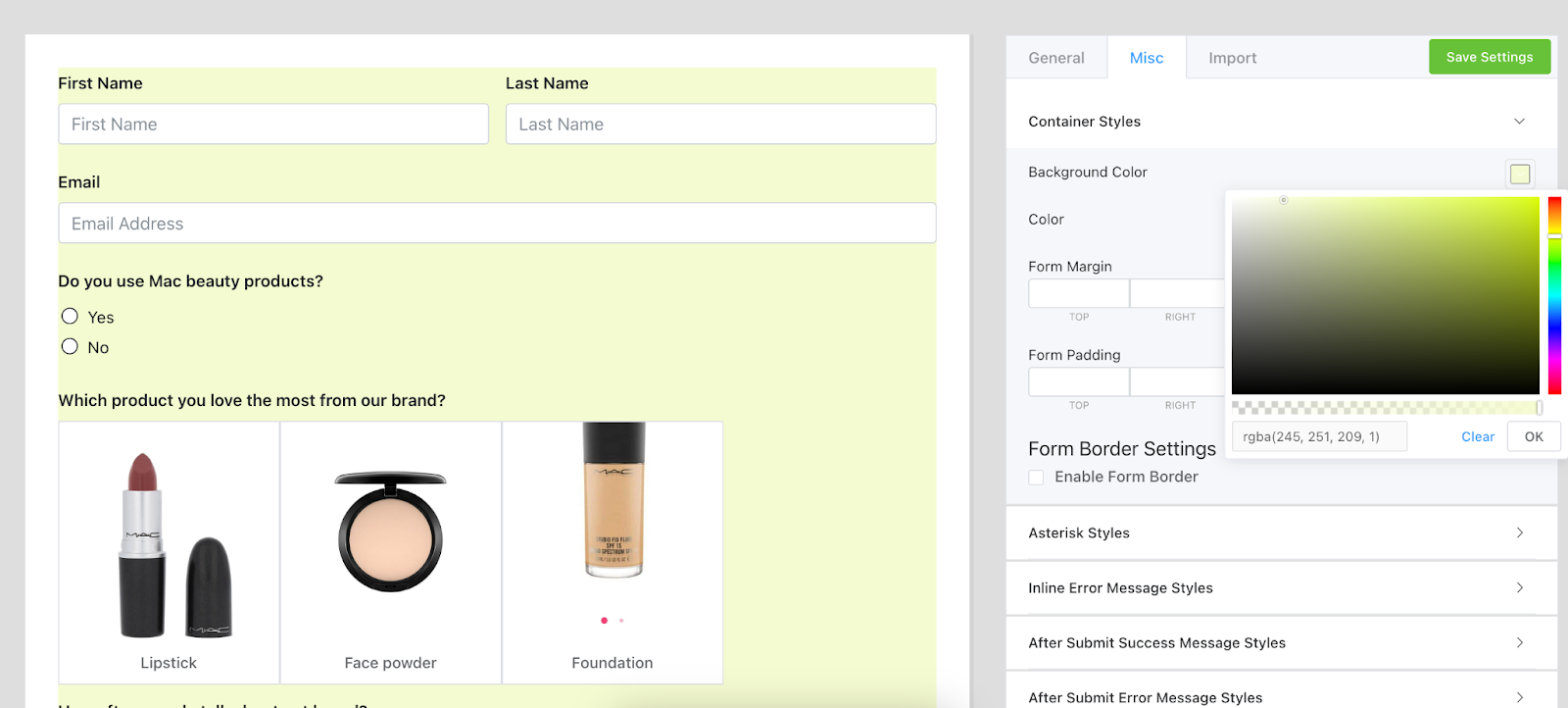Click the Form Border Settings heading

click(1122, 449)
